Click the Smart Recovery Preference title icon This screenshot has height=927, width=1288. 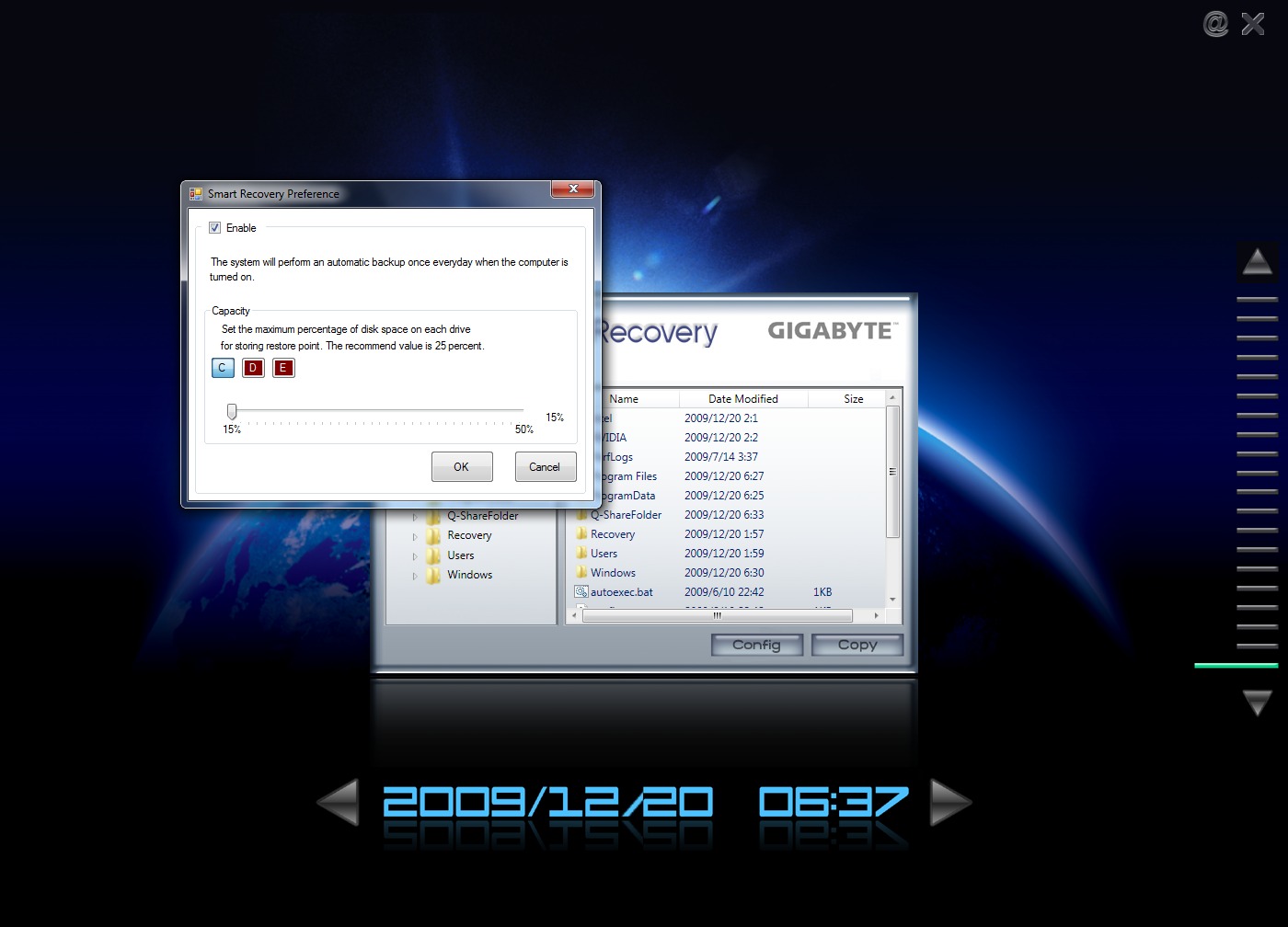pyautogui.click(x=196, y=194)
